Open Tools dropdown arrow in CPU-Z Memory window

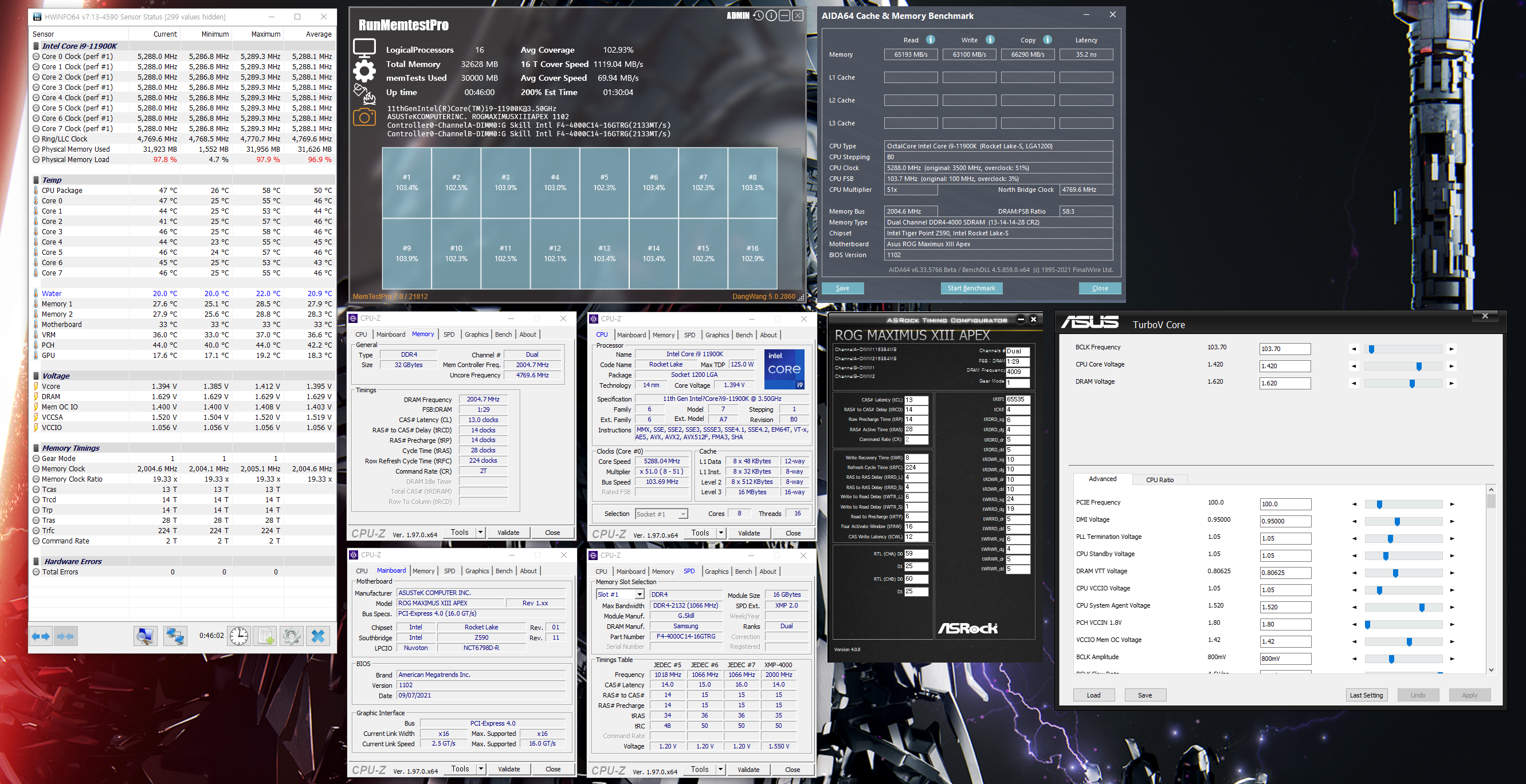[480, 533]
